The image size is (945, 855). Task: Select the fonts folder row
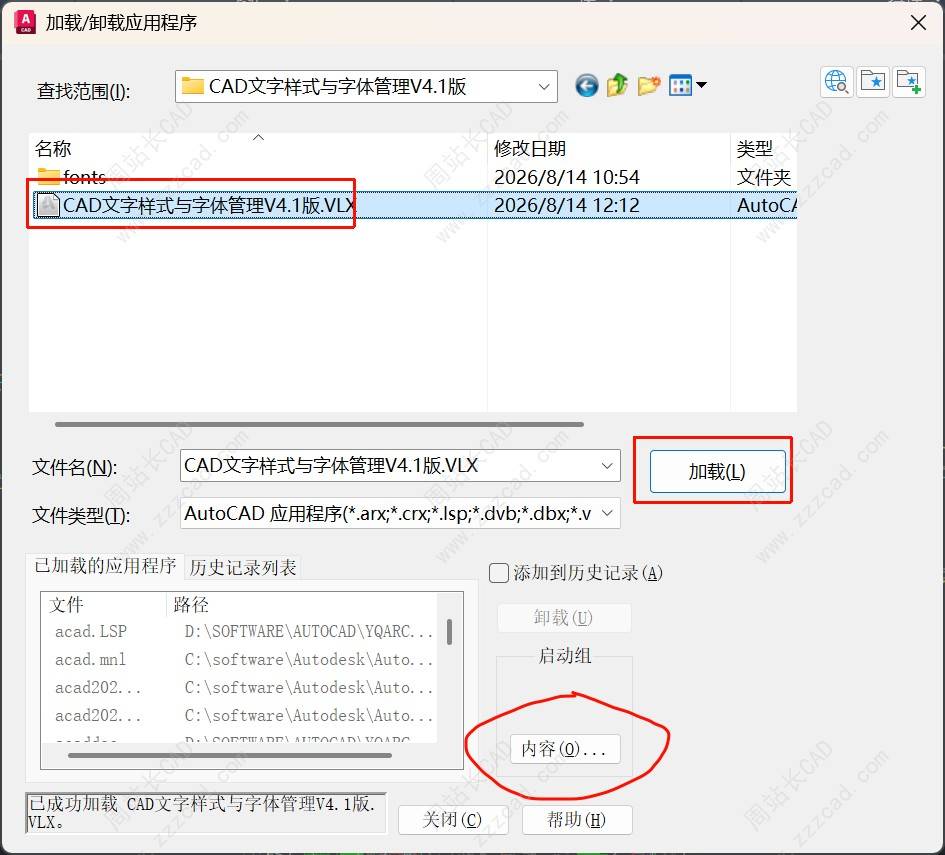[x=413, y=177]
